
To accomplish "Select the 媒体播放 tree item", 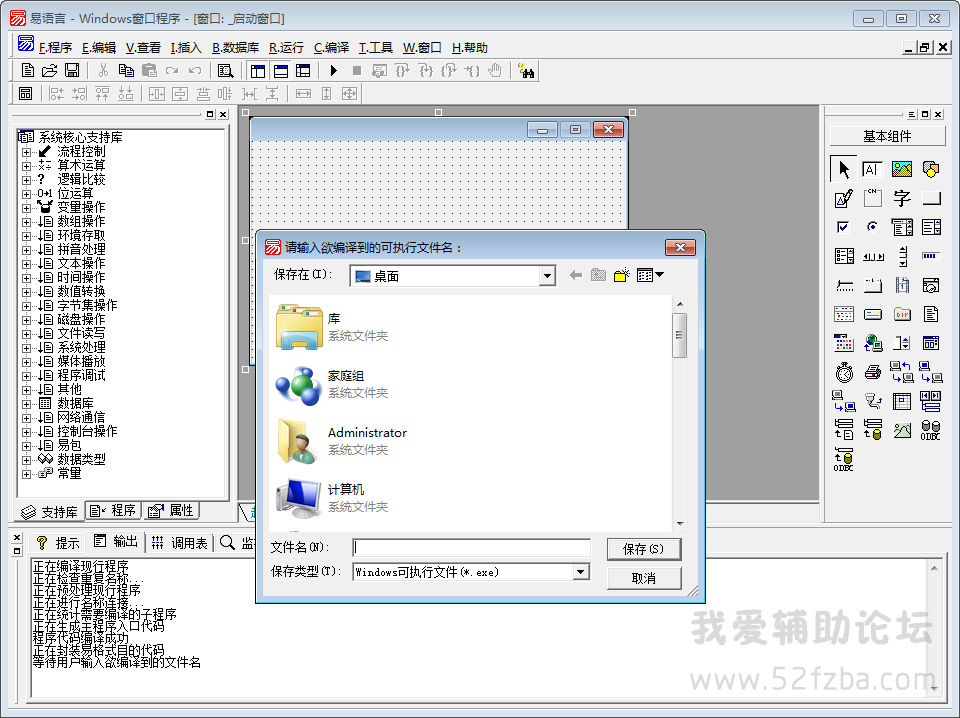I will 81,361.
